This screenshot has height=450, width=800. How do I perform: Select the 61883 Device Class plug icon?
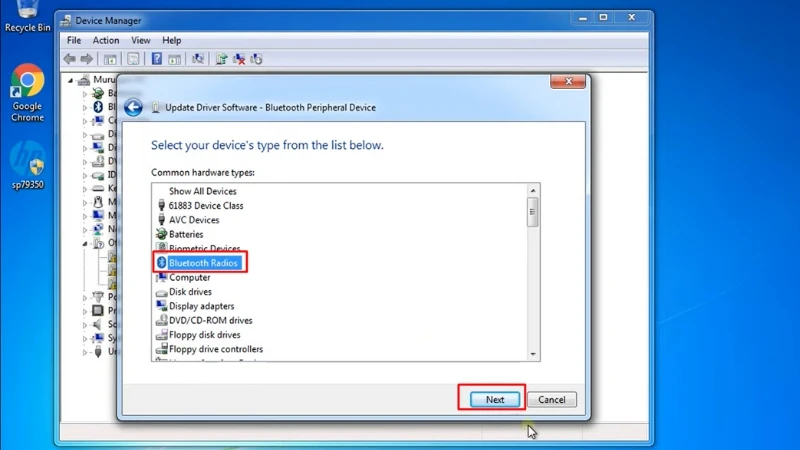coord(161,205)
